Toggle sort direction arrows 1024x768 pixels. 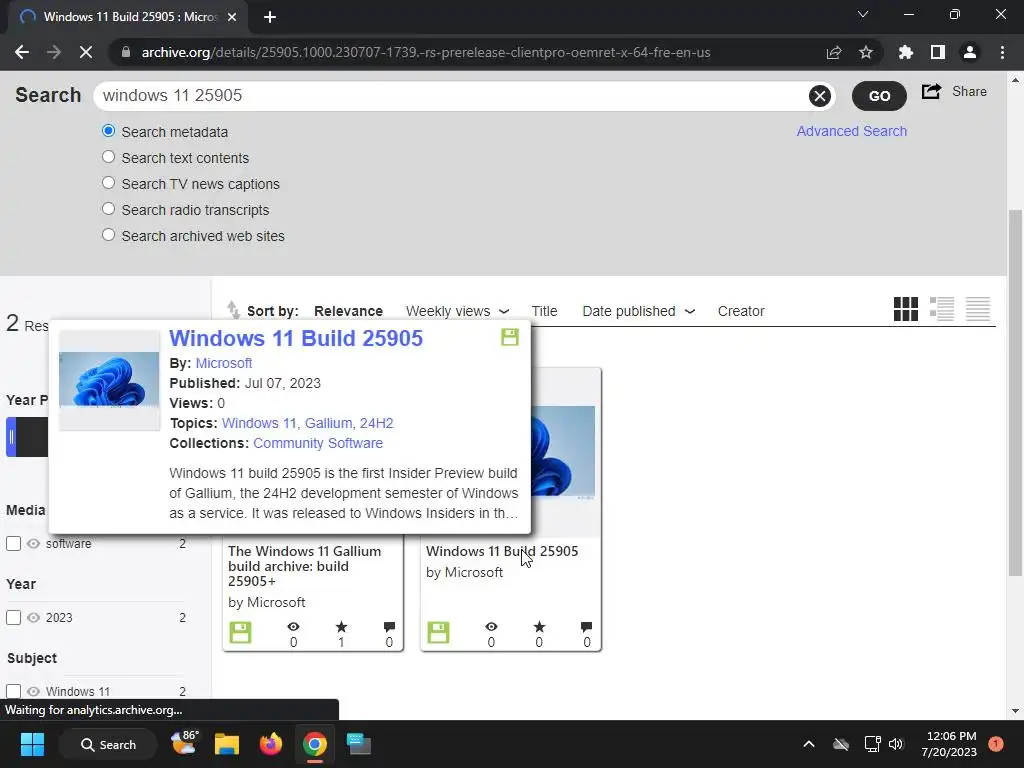tap(232, 310)
